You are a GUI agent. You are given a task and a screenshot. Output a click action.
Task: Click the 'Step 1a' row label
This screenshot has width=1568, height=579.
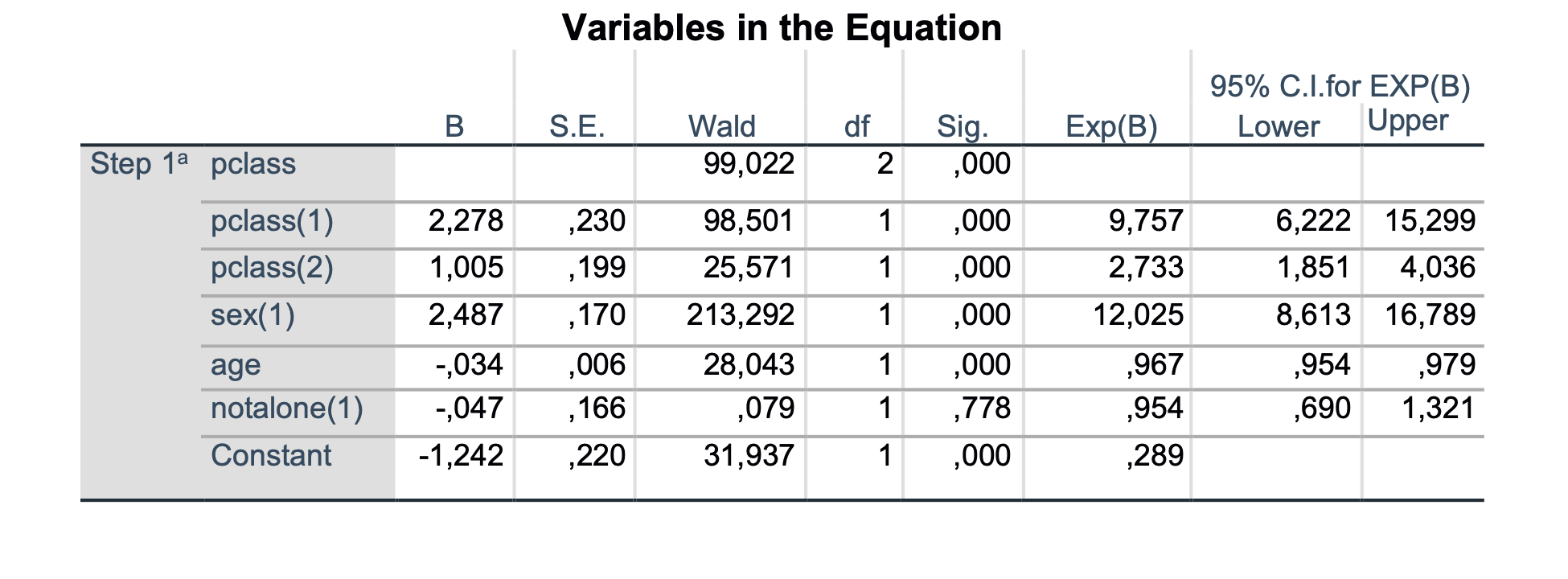pos(140,164)
